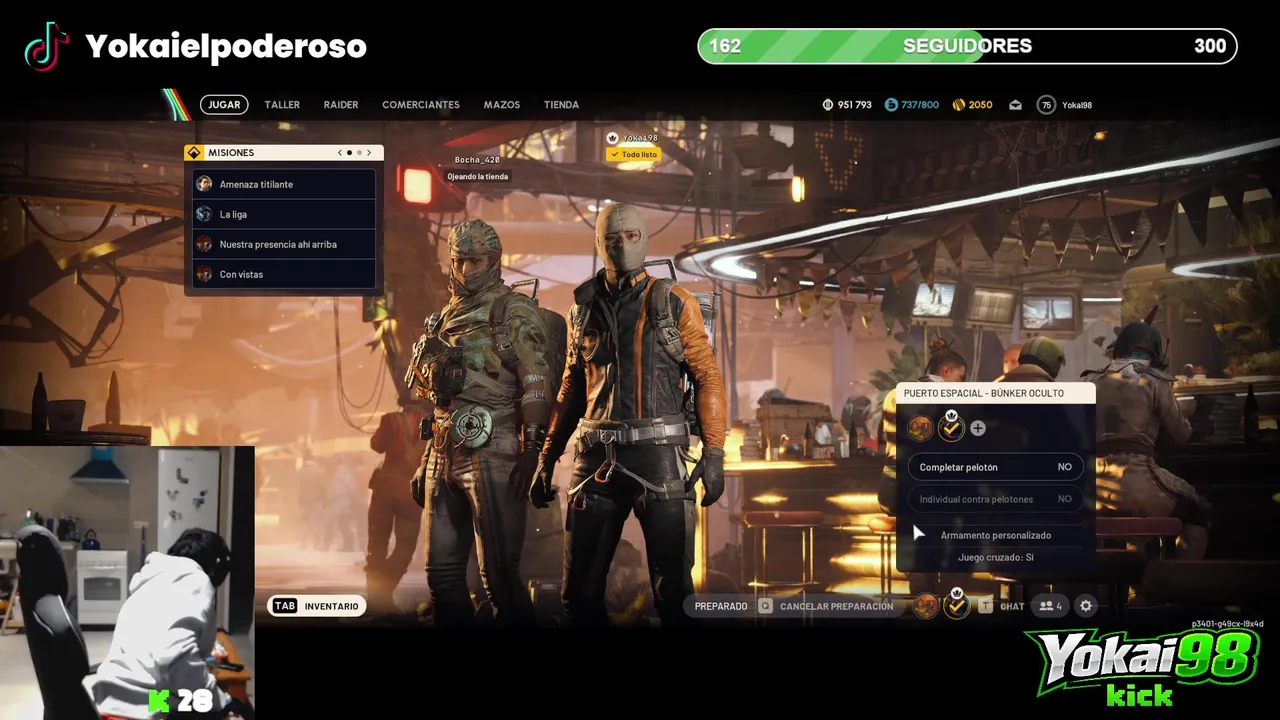The width and height of the screenshot is (1280, 720).
Task: Click the green K 28 counter
Action: [180, 701]
